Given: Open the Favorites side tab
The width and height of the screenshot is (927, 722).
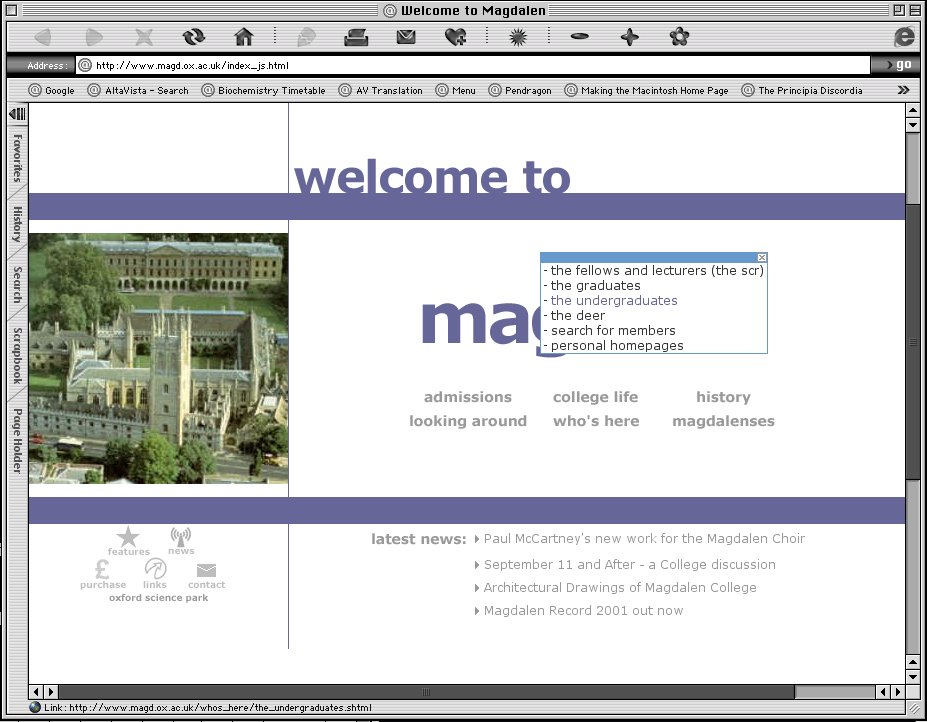Looking at the screenshot, I should [18, 158].
